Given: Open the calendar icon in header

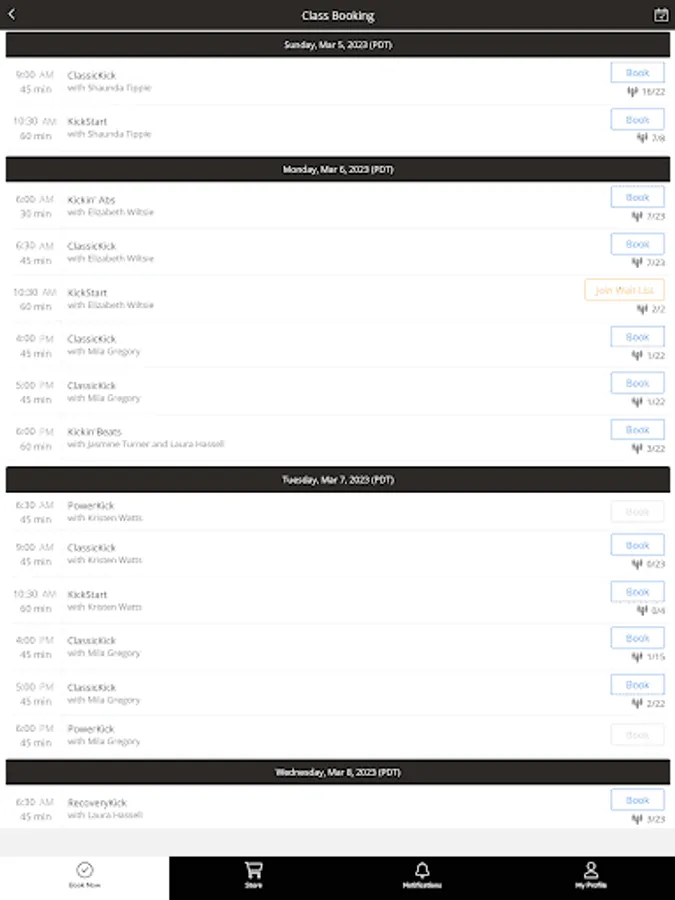Looking at the screenshot, I should pyautogui.click(x=661, y=15).
